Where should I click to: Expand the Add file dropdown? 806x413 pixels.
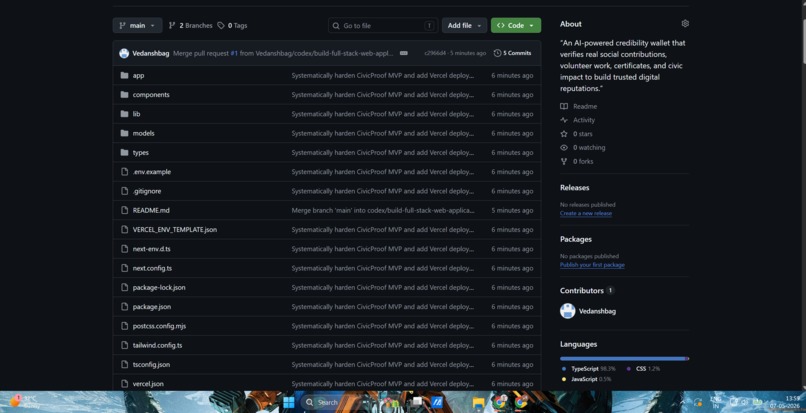pyautogui.click(x=464, y=26)
